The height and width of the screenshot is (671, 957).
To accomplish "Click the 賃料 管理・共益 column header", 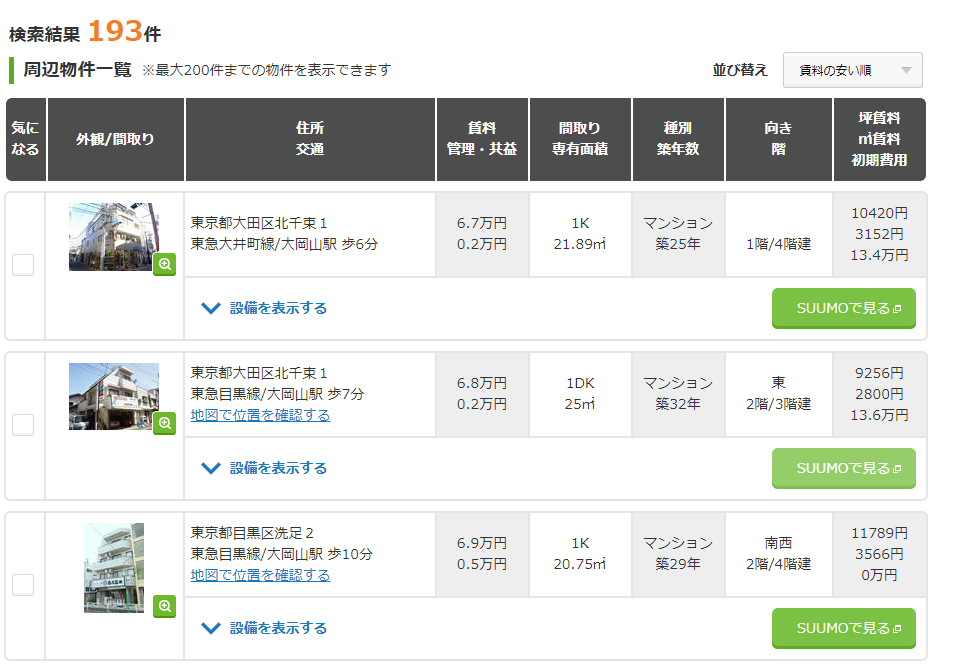I will coord(482,139).
